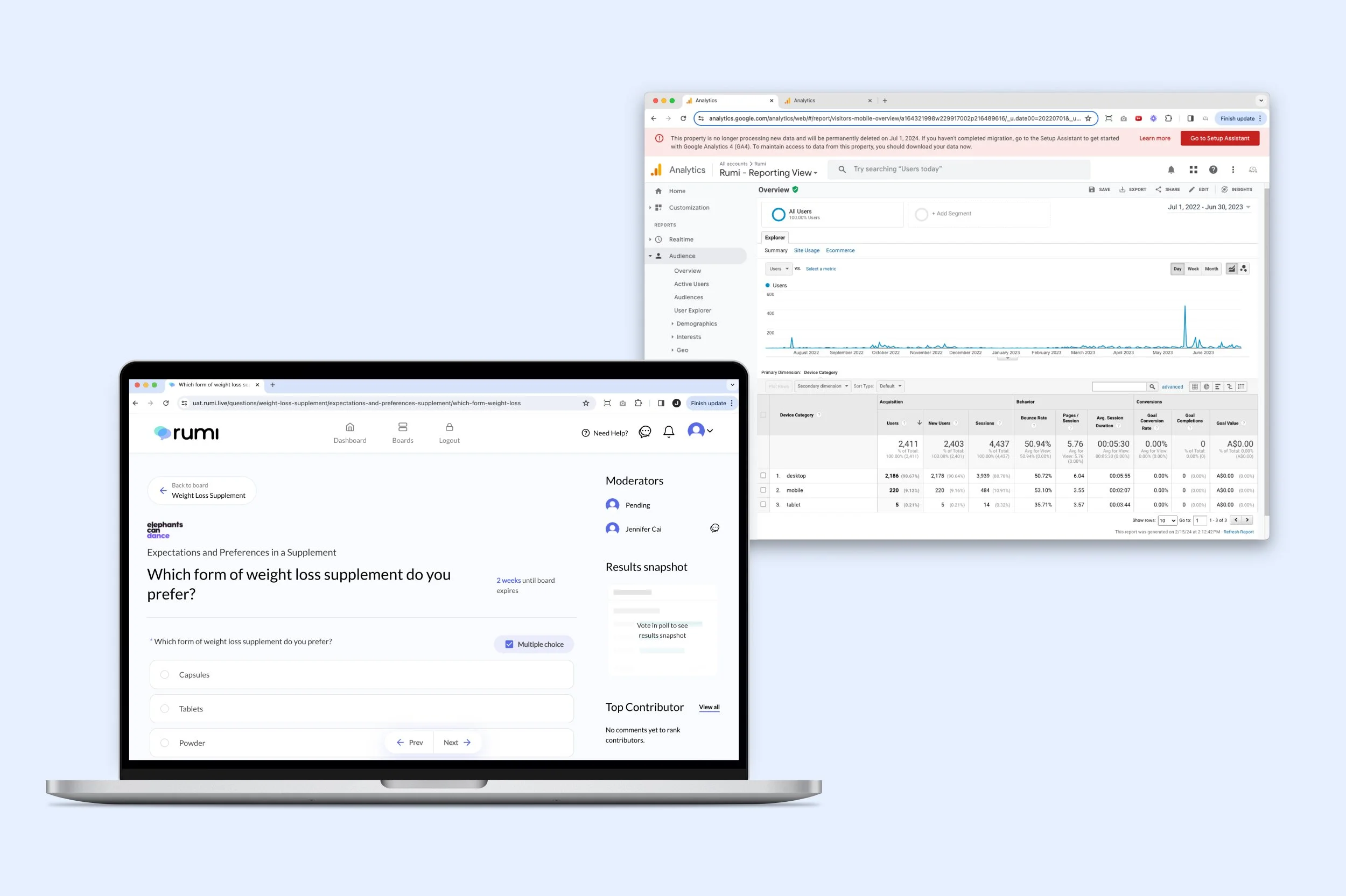Click Go to Setup Assistant button
This screenshot has width=1346, height=896.
point(1219,138)
